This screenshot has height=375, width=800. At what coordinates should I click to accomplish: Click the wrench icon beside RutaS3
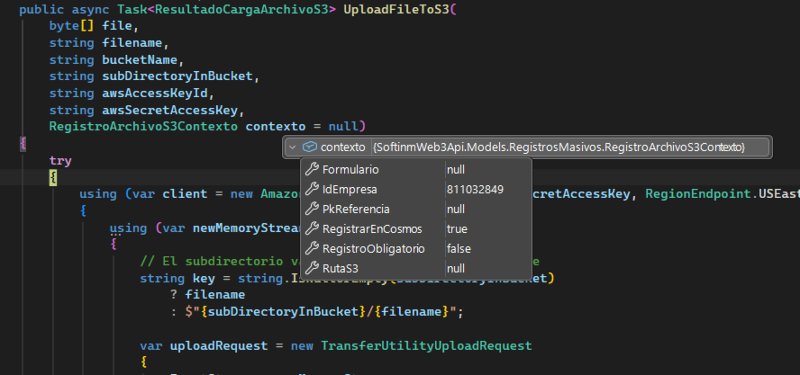312,268
